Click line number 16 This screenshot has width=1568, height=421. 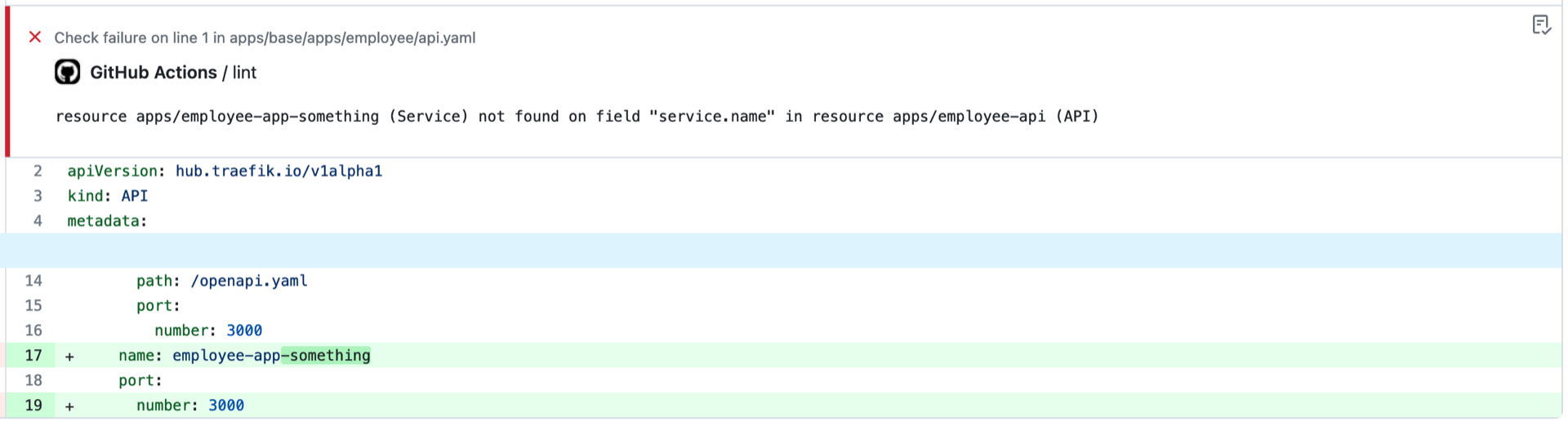tap(33, 330)
